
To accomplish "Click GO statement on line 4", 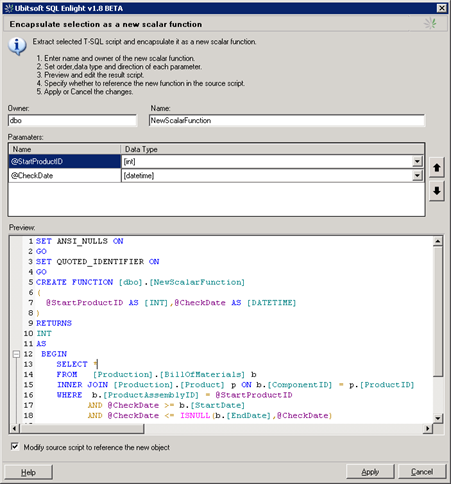I will pos(41,272).
